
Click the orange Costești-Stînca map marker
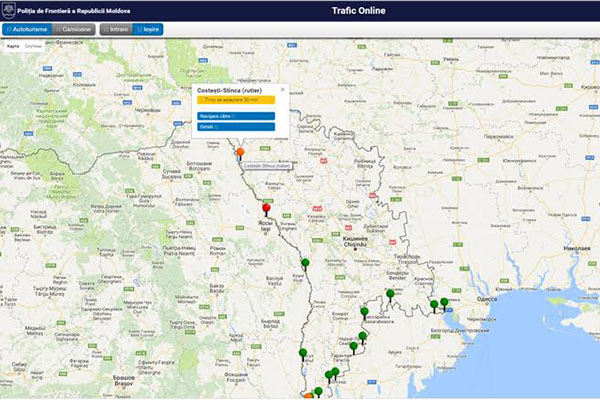240,154
